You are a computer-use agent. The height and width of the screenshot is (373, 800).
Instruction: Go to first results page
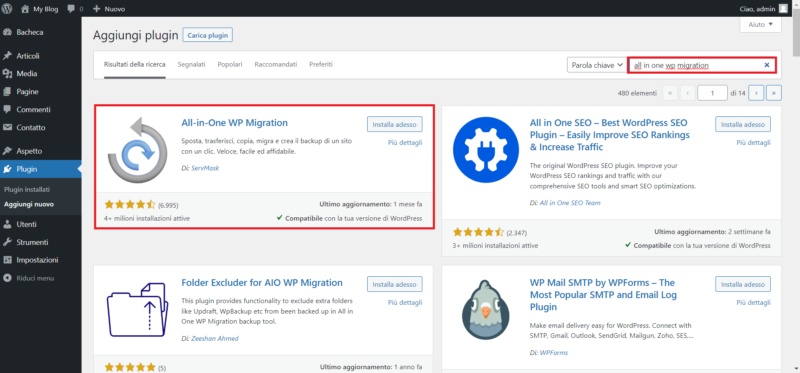click(x=670, y=93)
